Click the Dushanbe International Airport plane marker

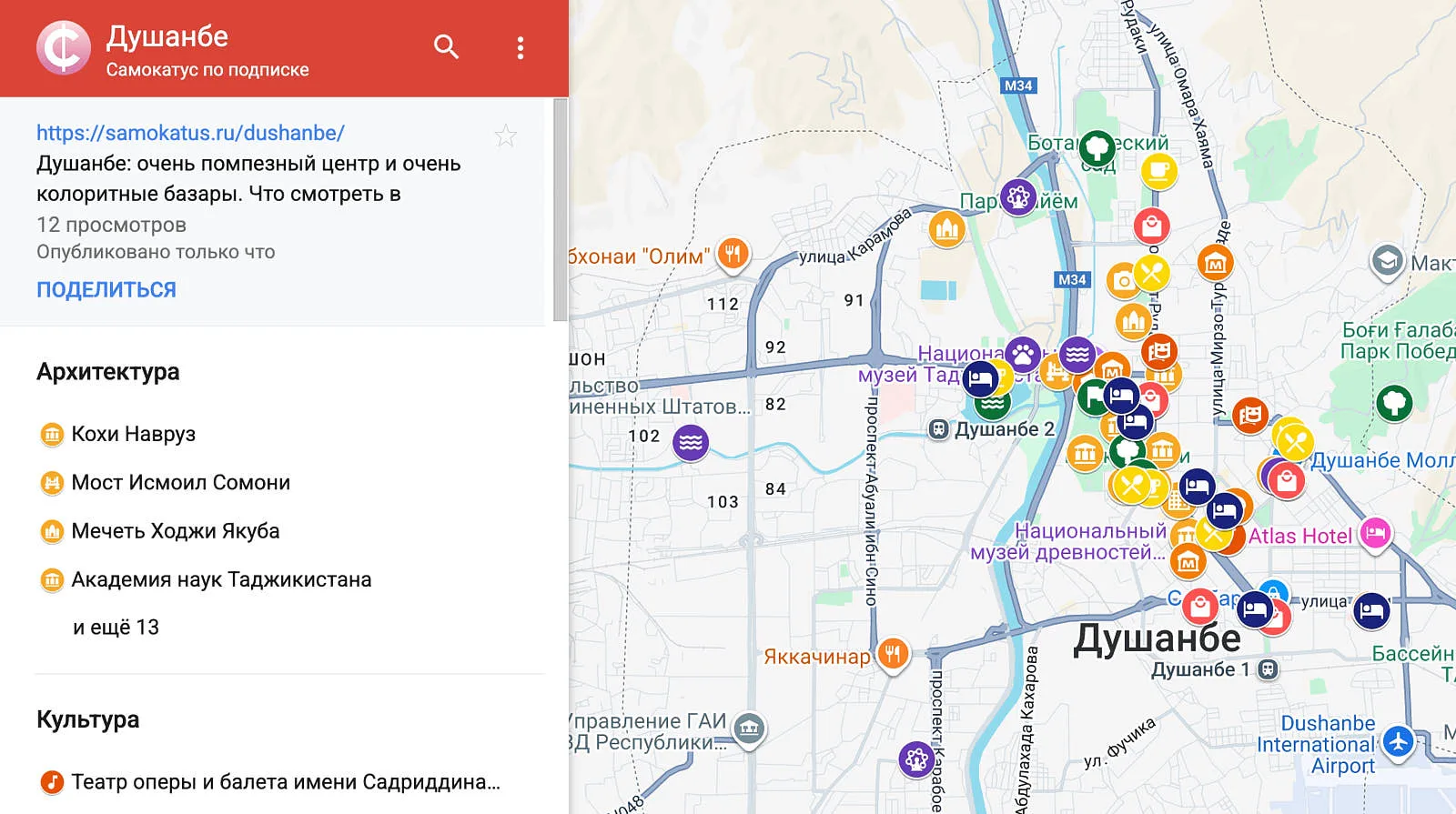[1398, 742]
